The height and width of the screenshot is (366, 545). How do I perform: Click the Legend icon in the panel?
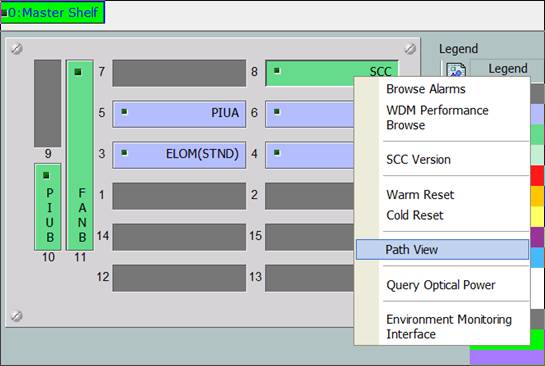coord(456,70)
